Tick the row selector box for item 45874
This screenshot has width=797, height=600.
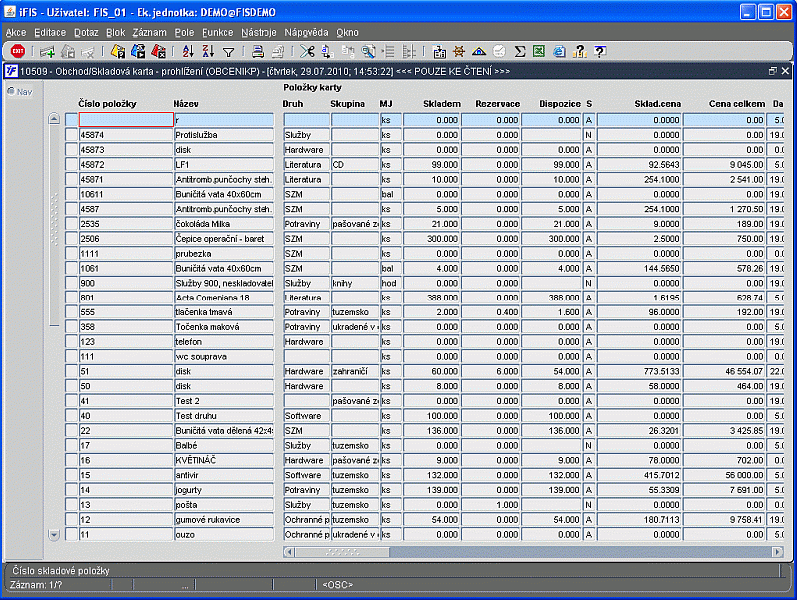72,135
